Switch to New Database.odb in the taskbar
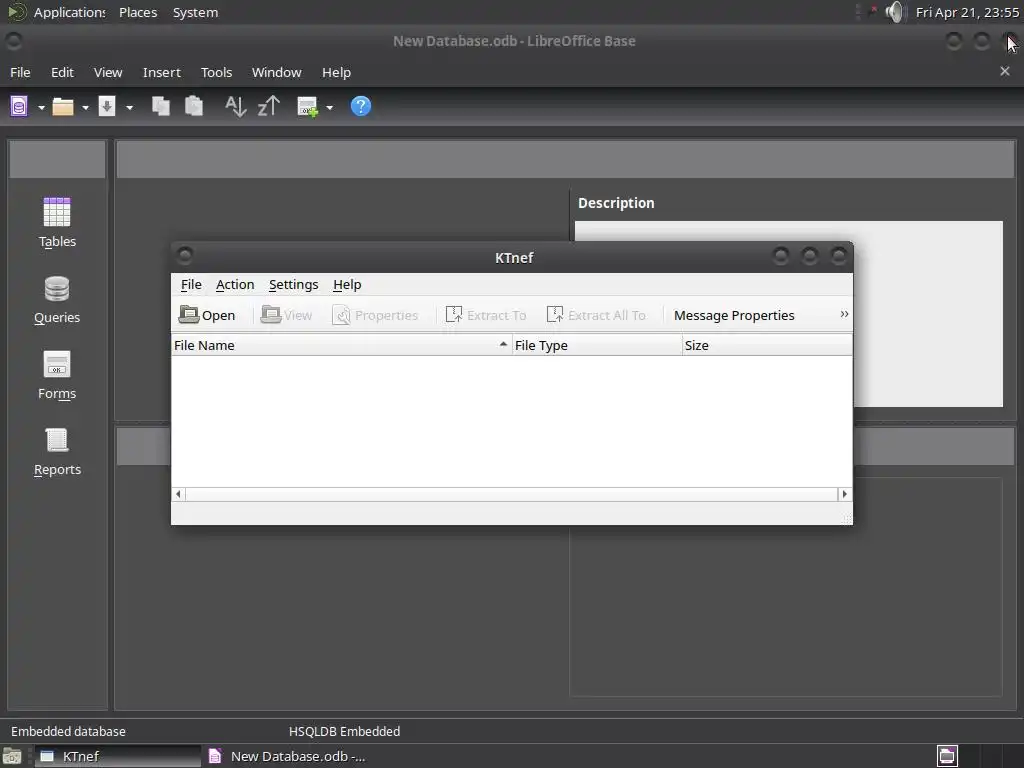1024x768 pixels. [286, 756]
